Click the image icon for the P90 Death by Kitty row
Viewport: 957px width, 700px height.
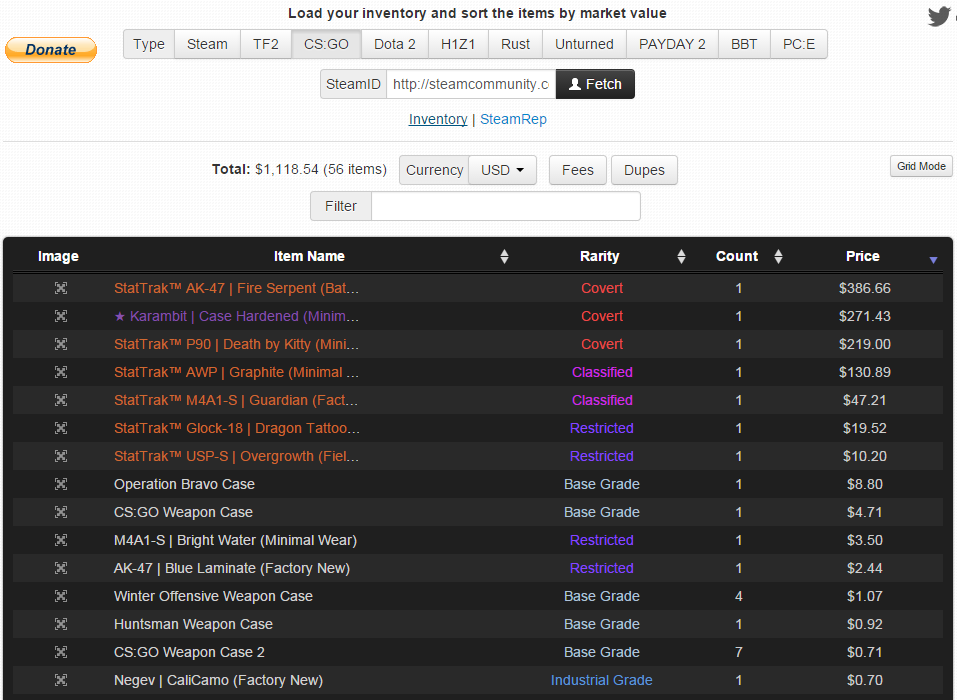tap(61, 344)
